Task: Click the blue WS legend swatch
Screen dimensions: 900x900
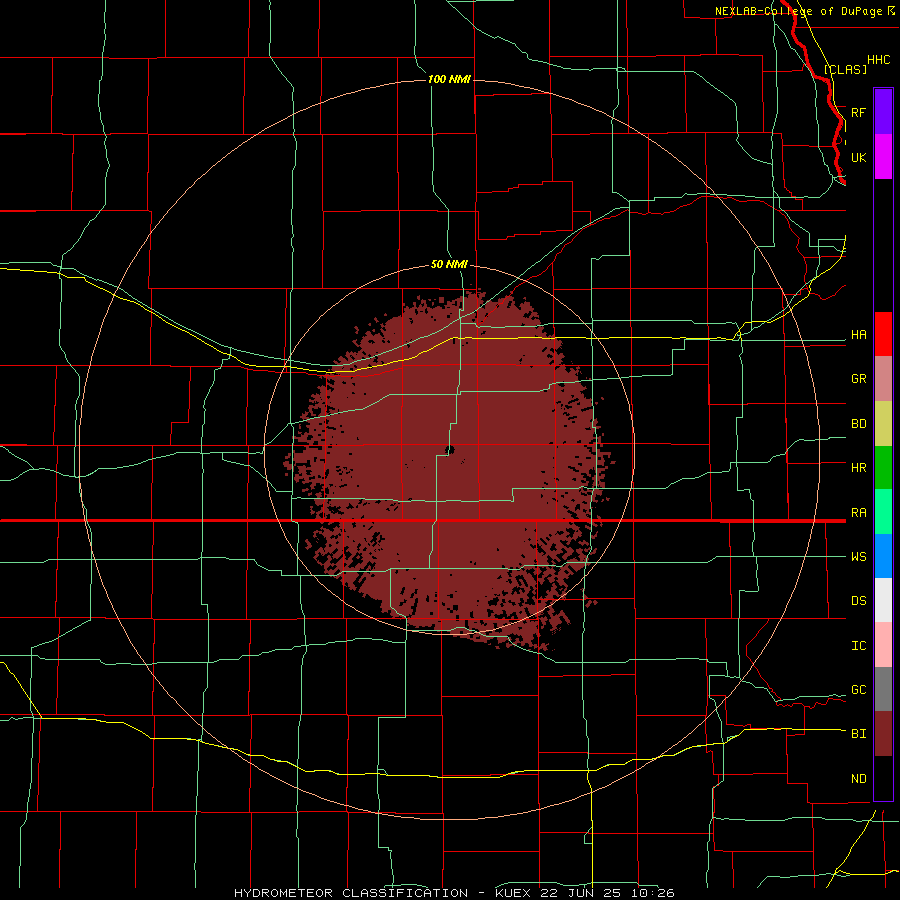Action: coord(883,556)
